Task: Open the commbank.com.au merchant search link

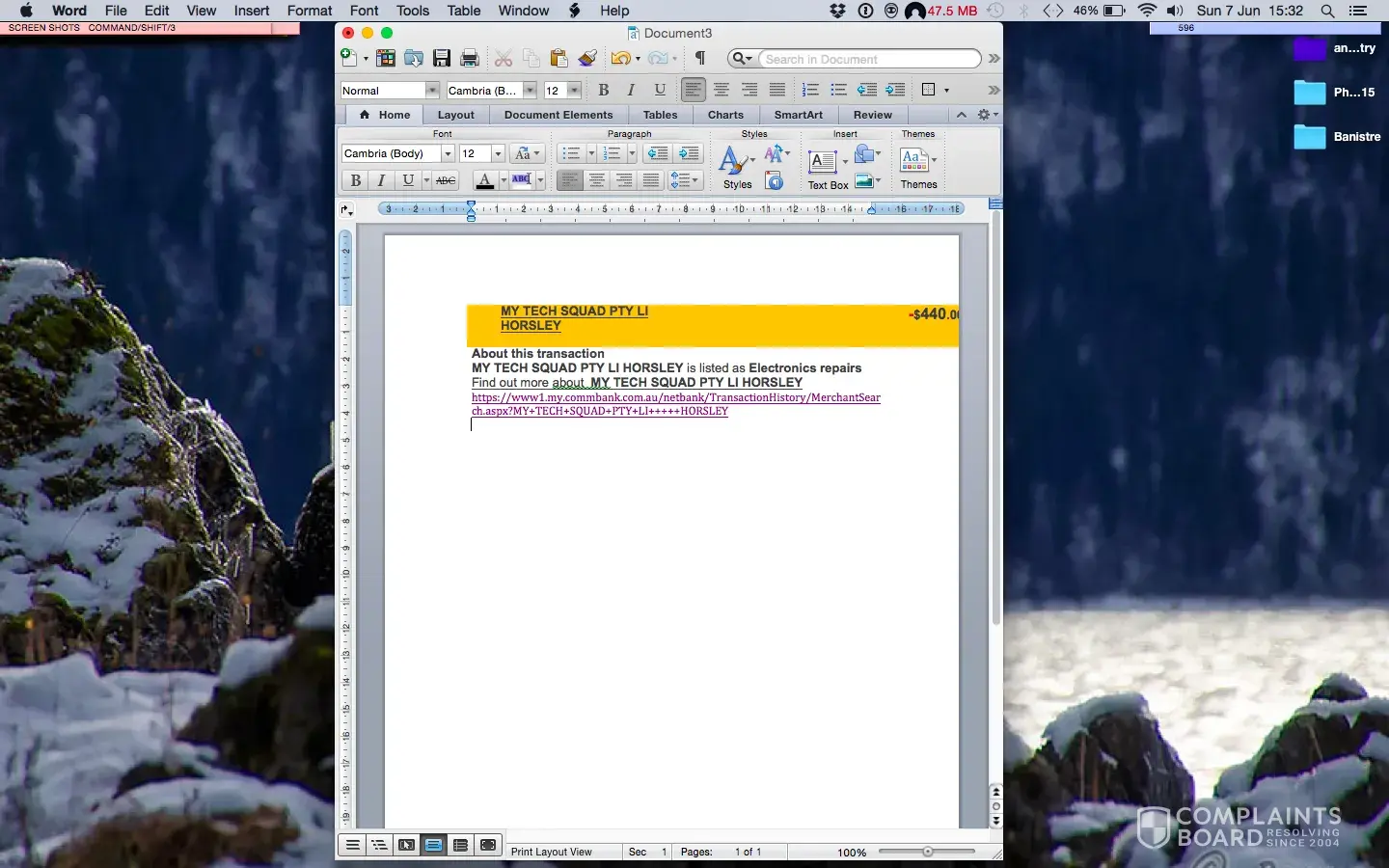Action: tap(675, 397)
